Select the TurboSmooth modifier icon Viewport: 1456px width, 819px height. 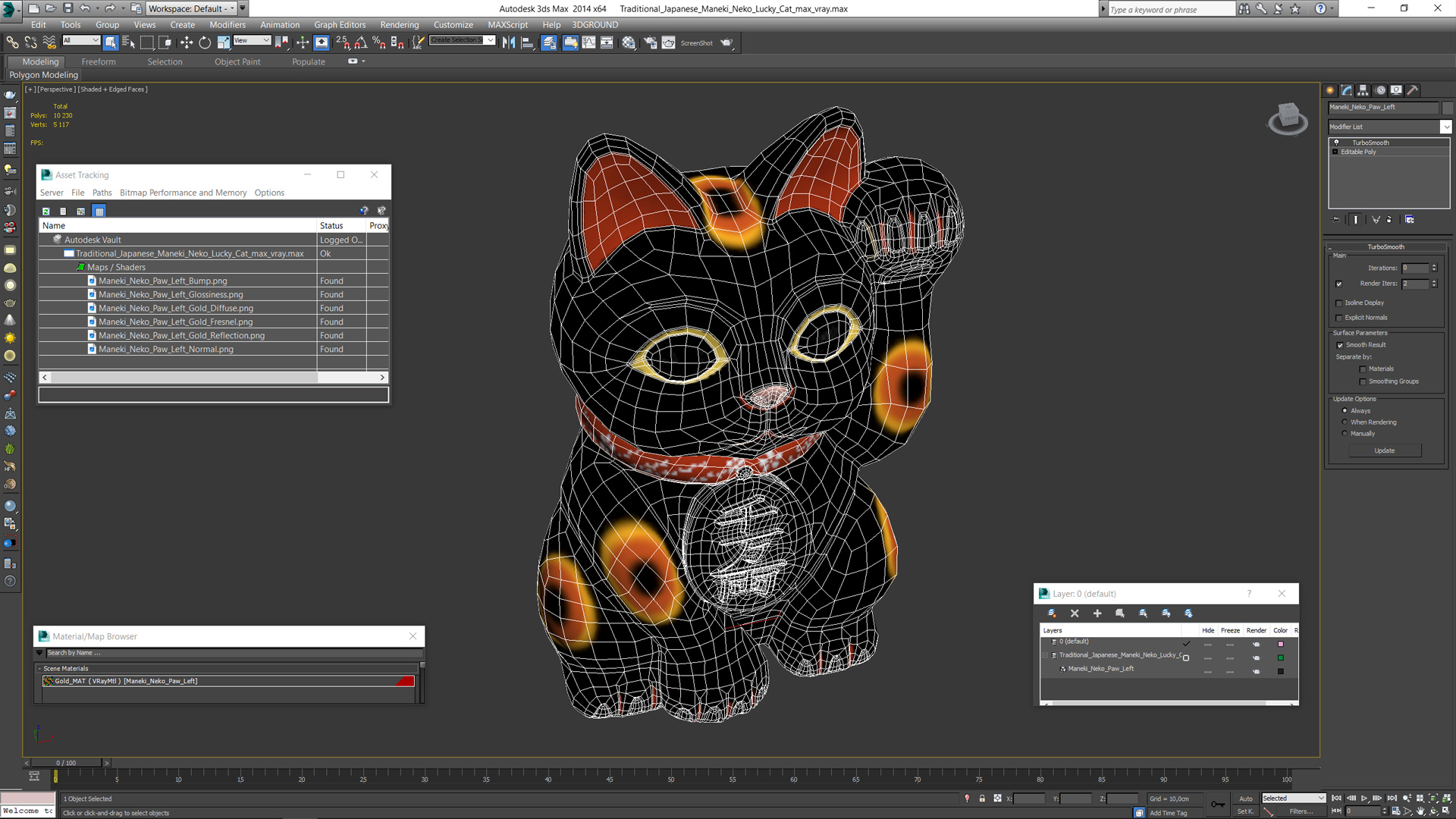coord(1337,141)
